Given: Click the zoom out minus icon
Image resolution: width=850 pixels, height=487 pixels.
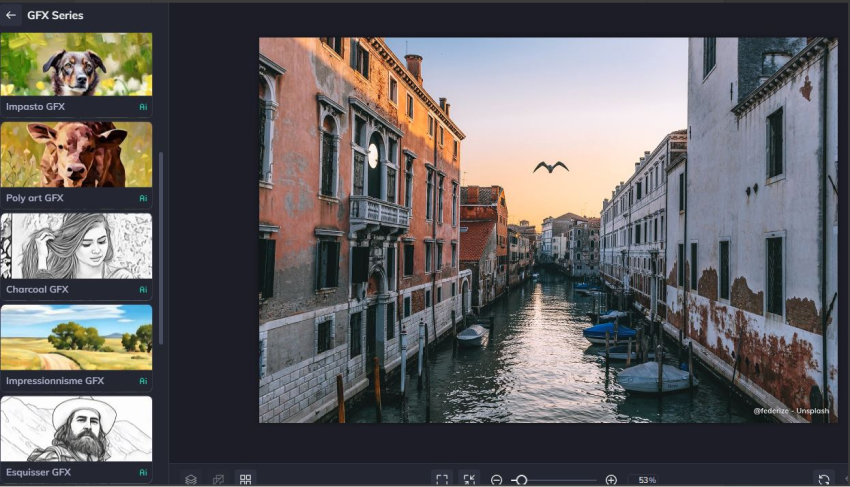Looking at the screenshot, I should coord(496,480).
